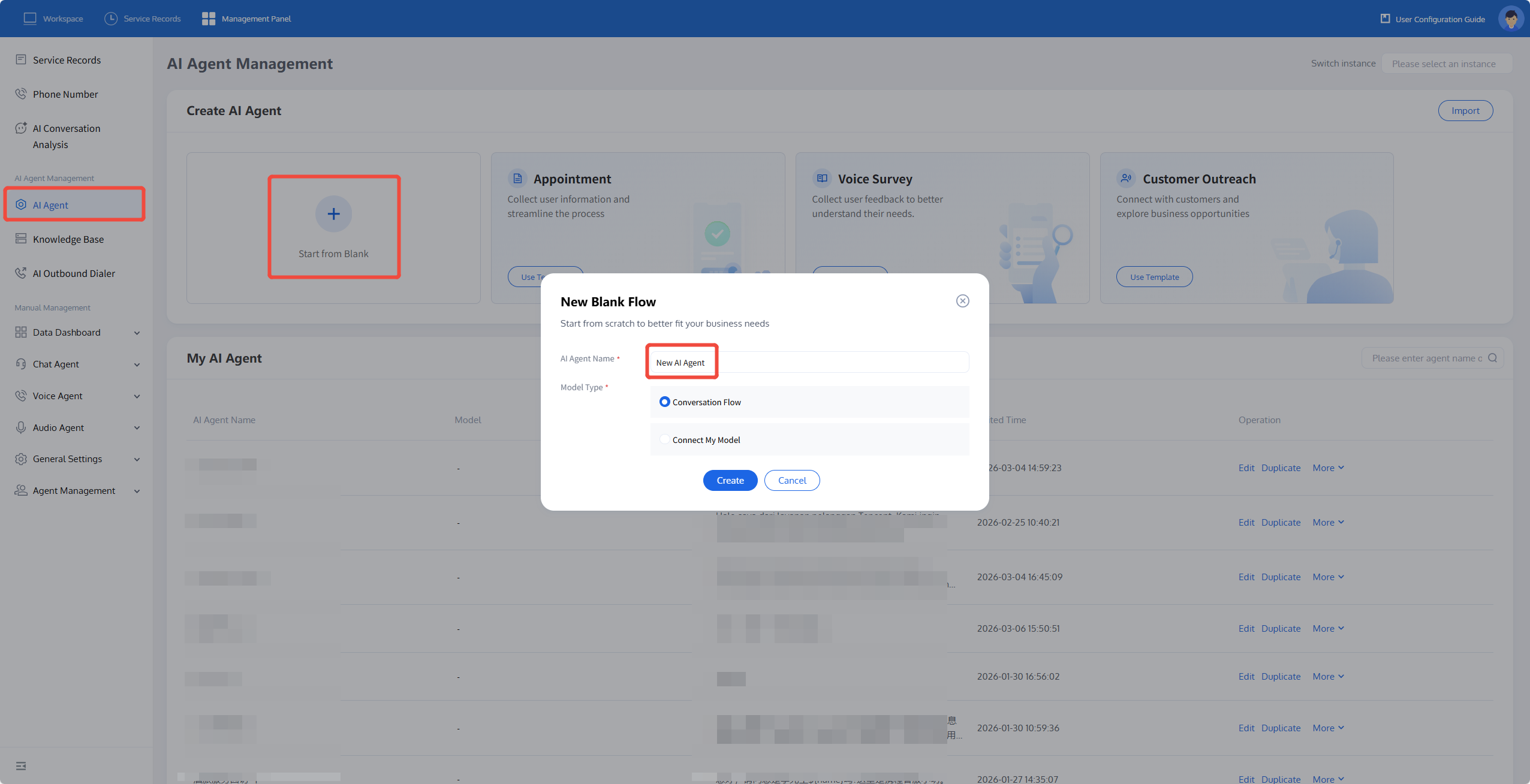Click the Knowledge Base sidebar icon
This screenshot has height=784, width=1530.
(x=21, y=239)
